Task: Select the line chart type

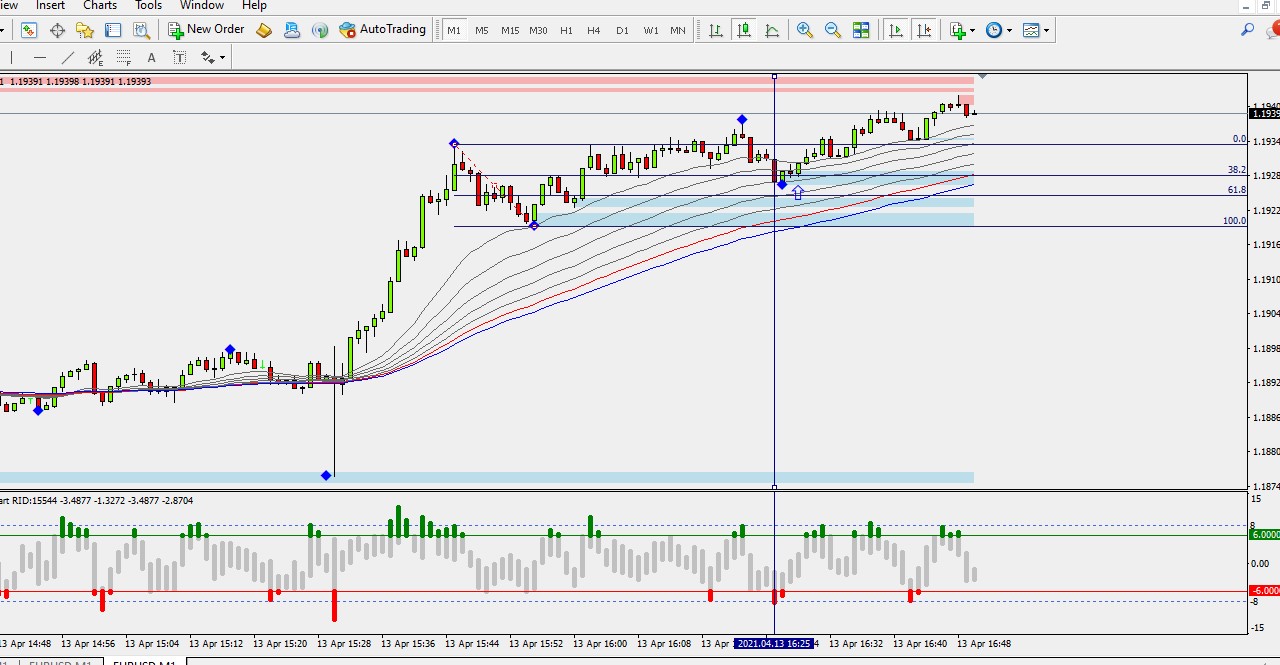Action: click(772, 30)
